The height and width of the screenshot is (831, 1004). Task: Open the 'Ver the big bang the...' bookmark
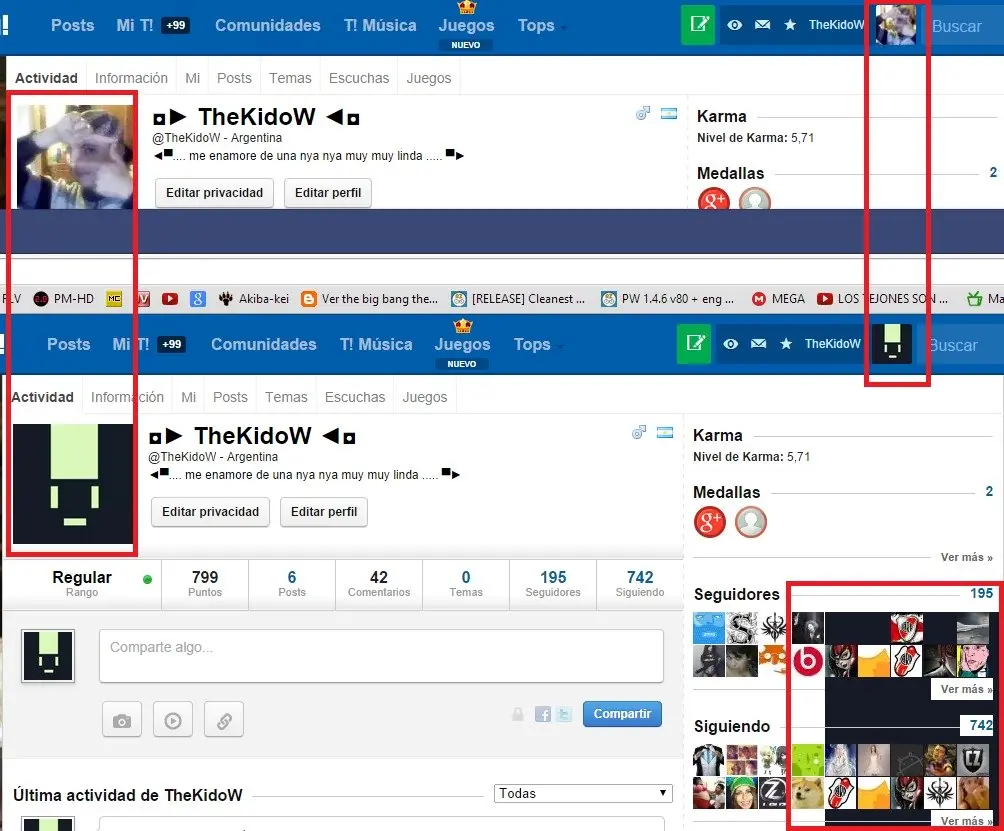(369, 299)
